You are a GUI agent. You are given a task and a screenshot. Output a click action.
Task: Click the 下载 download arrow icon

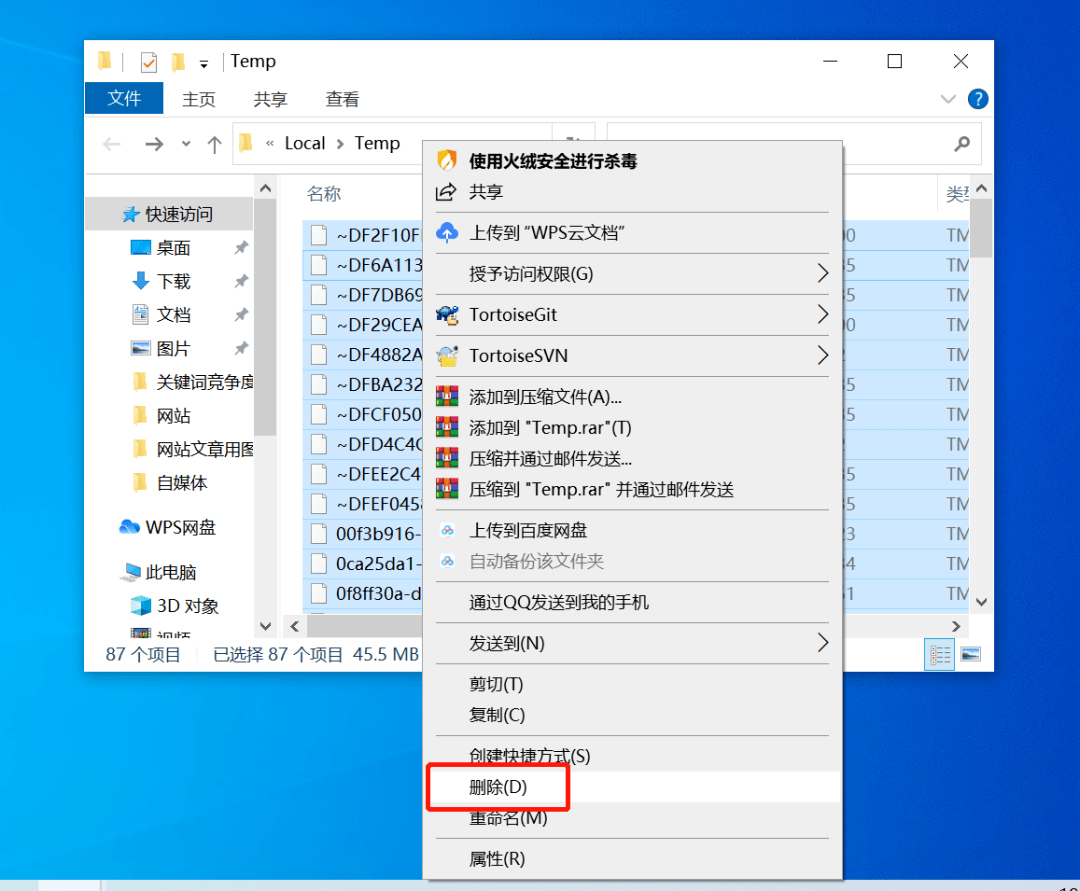pyautogui.click(x=141, y=281)
